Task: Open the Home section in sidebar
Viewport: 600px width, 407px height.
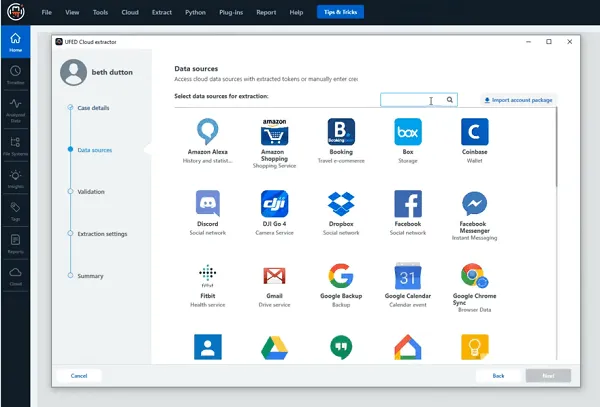Action: coord(15,42)
